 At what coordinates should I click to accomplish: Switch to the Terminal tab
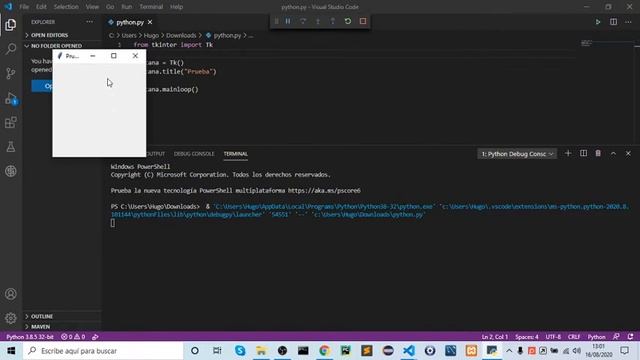[x=236, y=154]
